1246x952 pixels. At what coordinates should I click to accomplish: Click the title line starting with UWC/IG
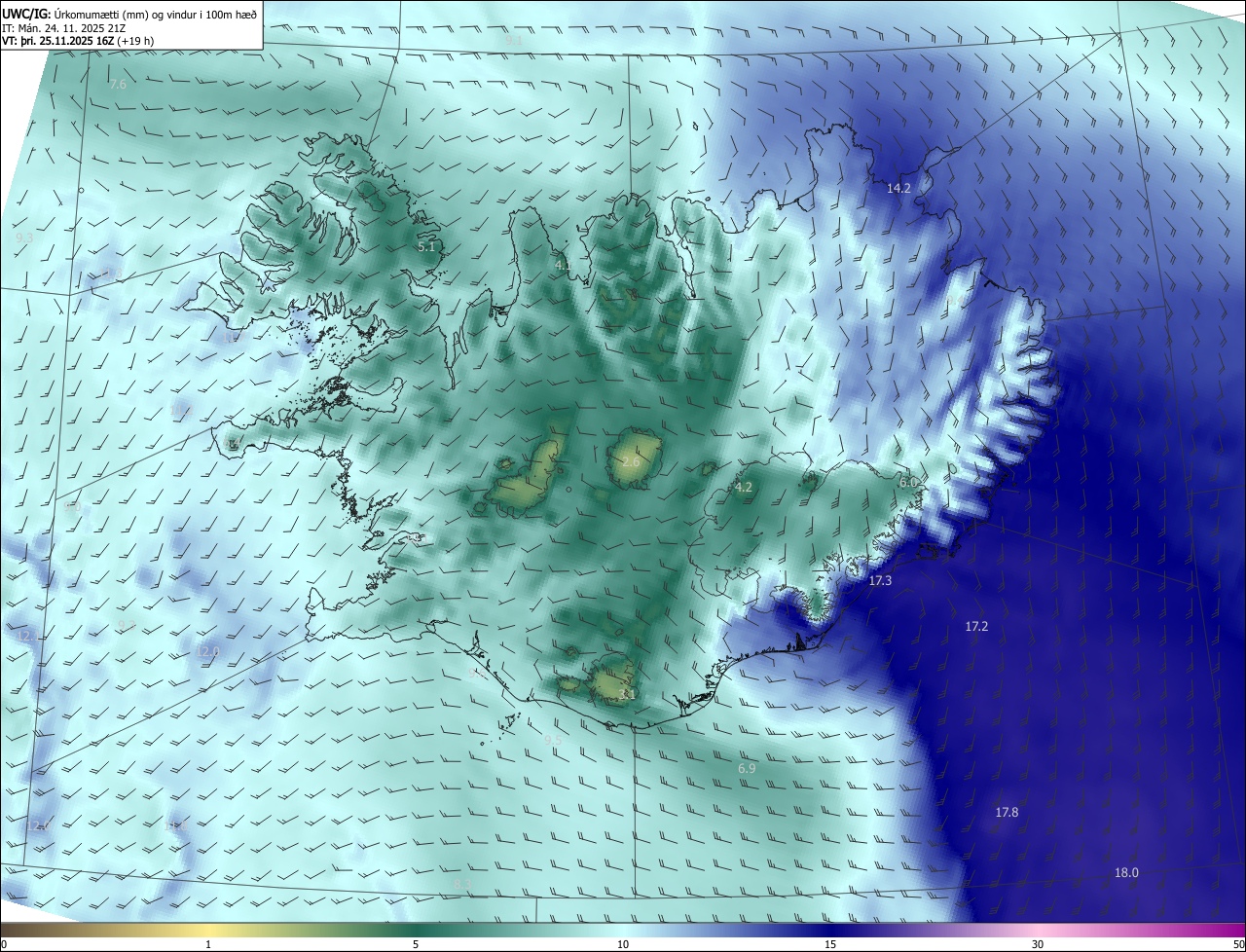[129, 14]
